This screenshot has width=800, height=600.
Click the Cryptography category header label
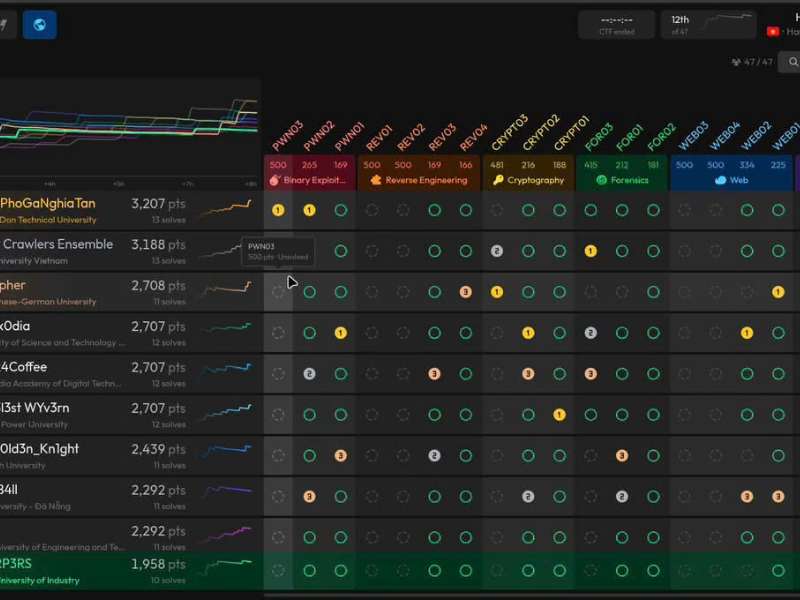pyautogui.click(x=536, y=180)
